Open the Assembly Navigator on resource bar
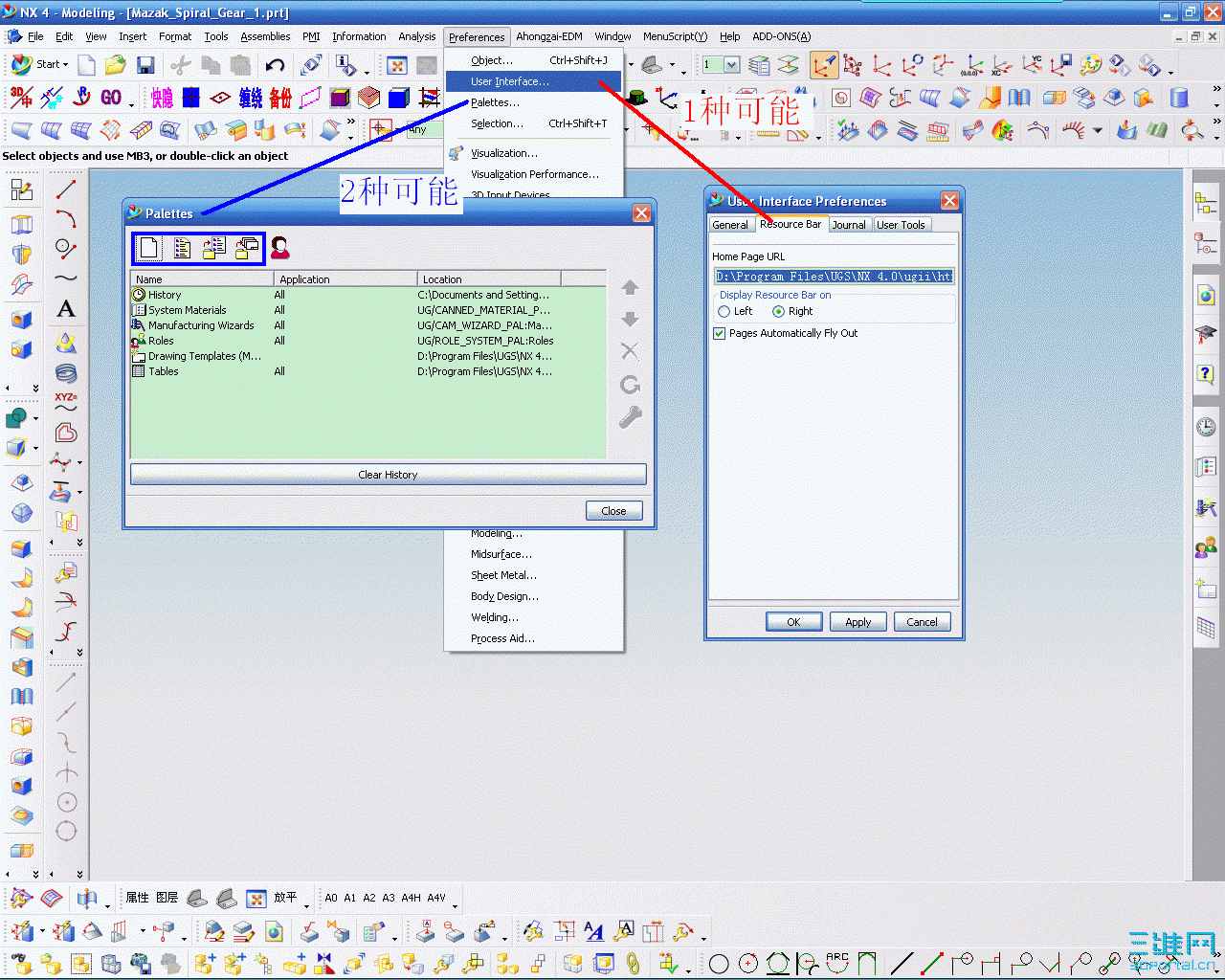This screenshot has width=1225, height=980. [1206, 203]
